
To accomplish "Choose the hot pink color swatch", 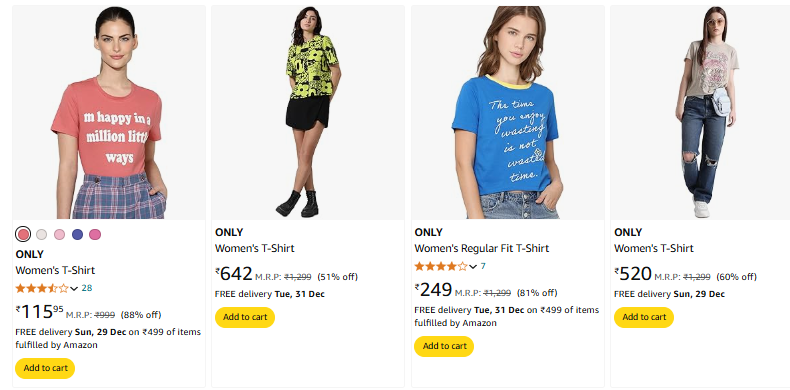I will tap(95, 234).
